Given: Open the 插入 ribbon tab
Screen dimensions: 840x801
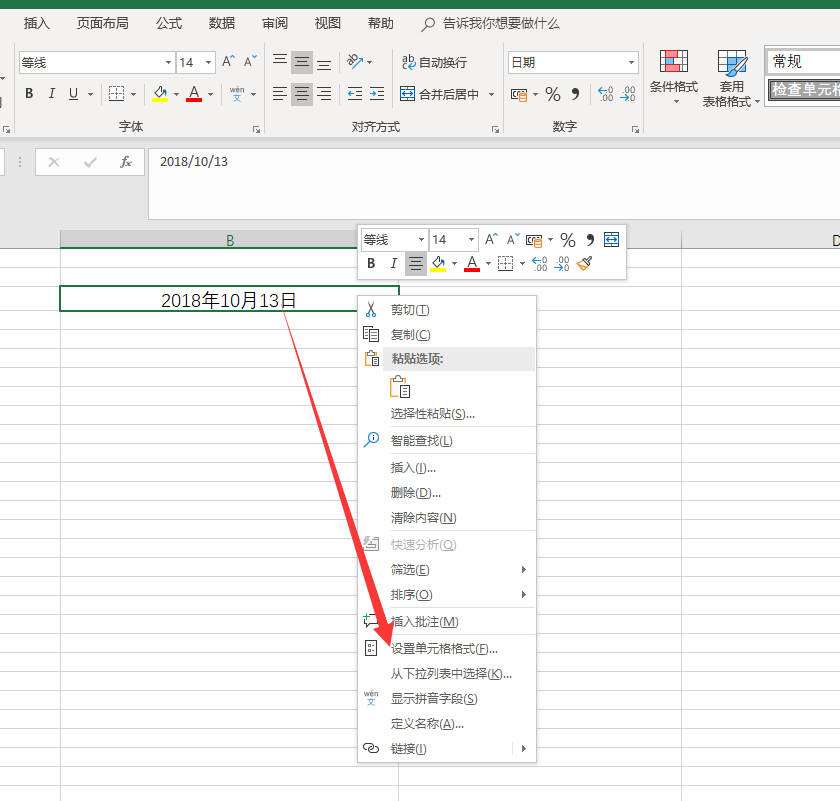Looking at the screenshot, I should point(36,24).
